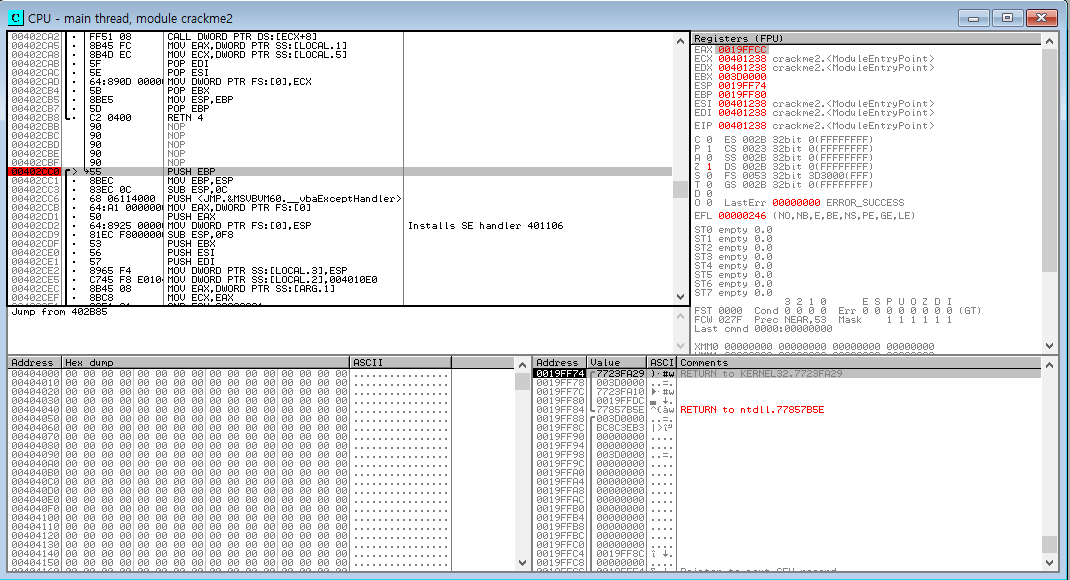
Task: Select the __vbaExceptHandler PUSH instruction
Action: pos(284,199)
